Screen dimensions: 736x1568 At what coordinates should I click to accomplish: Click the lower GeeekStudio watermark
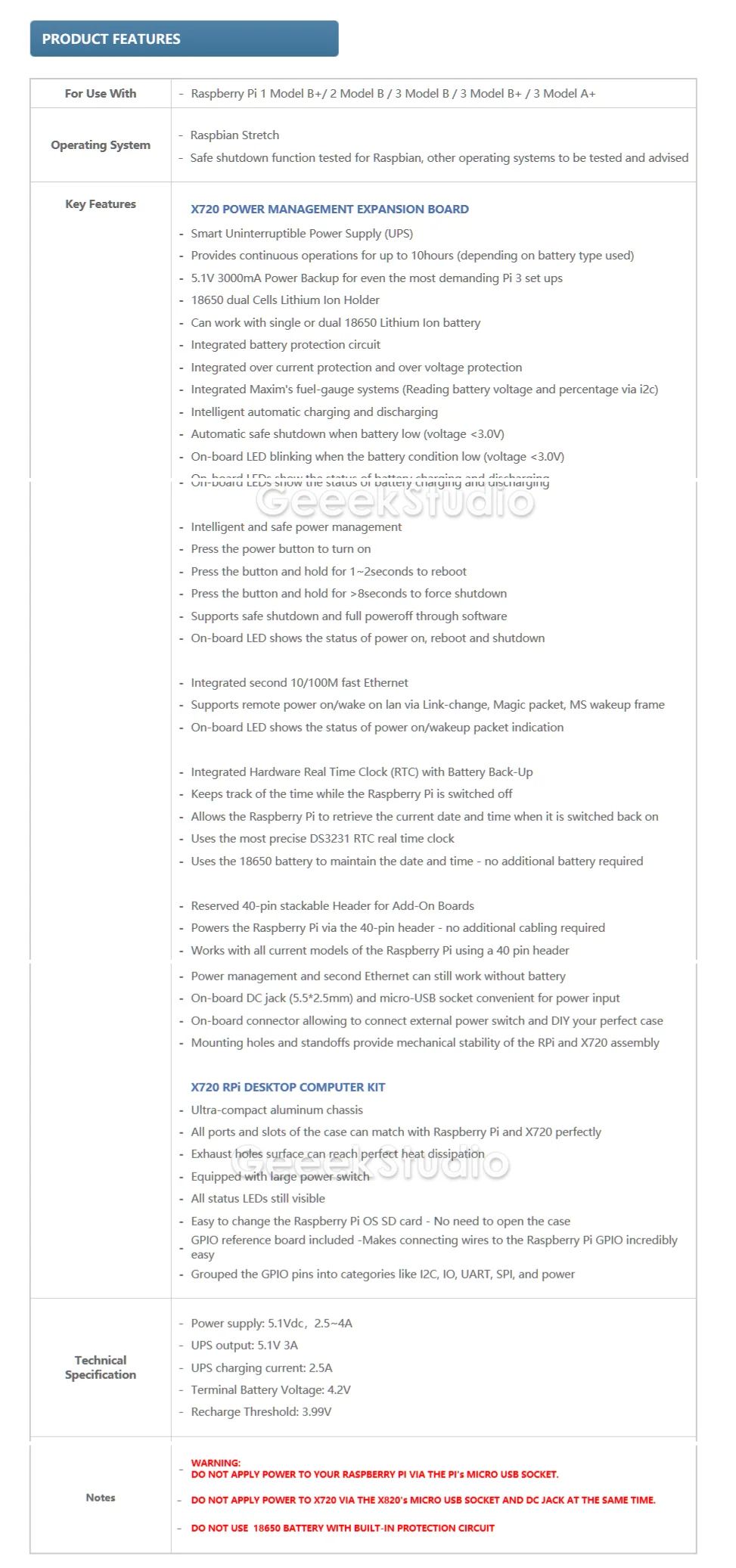point(370,1163)
